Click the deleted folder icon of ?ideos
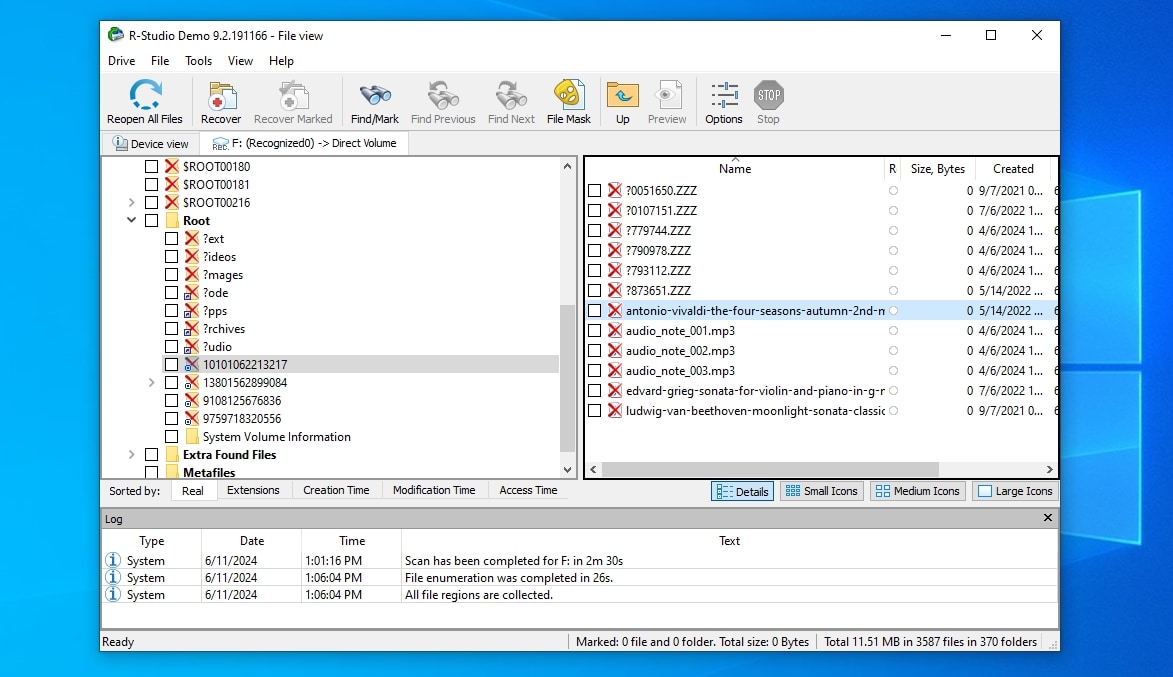Viewport: 1173px width, 677px height. [192, 257]
